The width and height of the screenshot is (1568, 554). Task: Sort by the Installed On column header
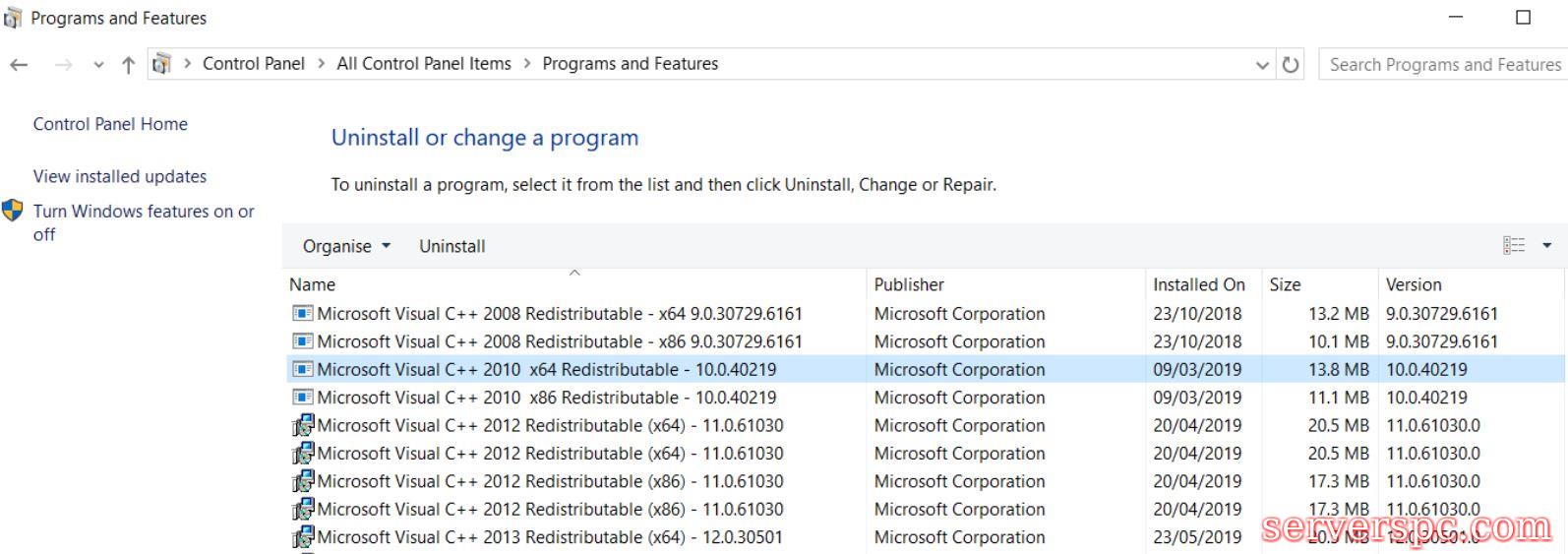pyautogui.click(x=1199, y=284)
